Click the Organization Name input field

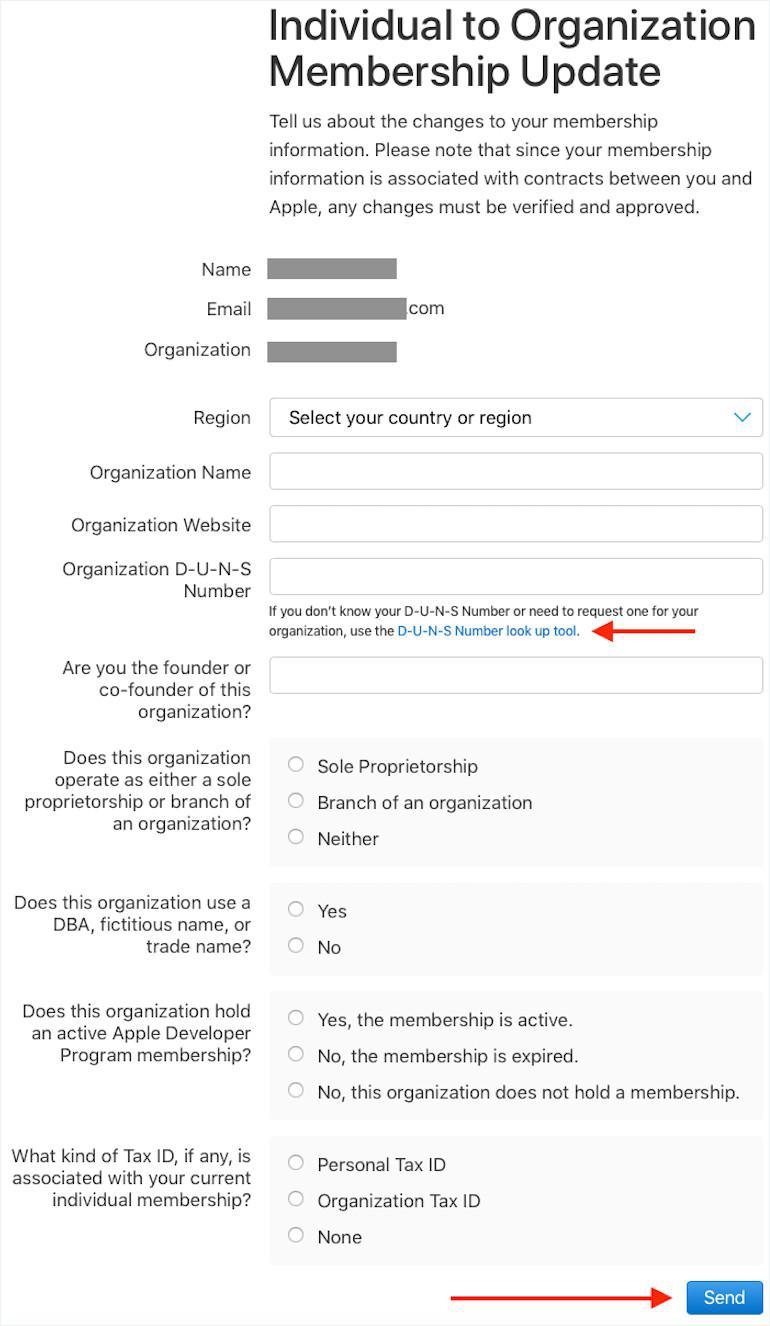pyautogui.click(x=516, y=472)
